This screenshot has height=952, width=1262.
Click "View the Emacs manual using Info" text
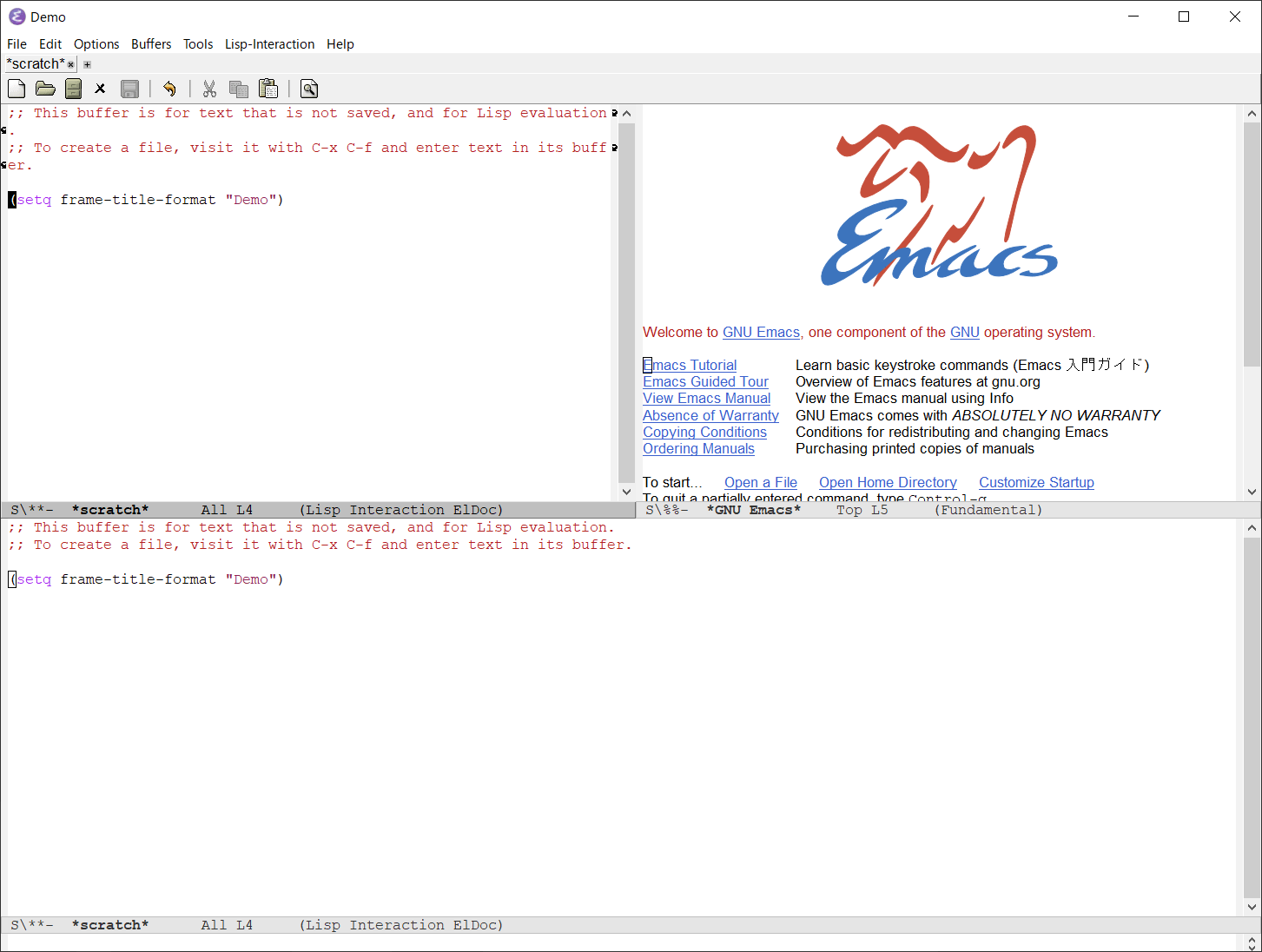(x=904, y=399)
